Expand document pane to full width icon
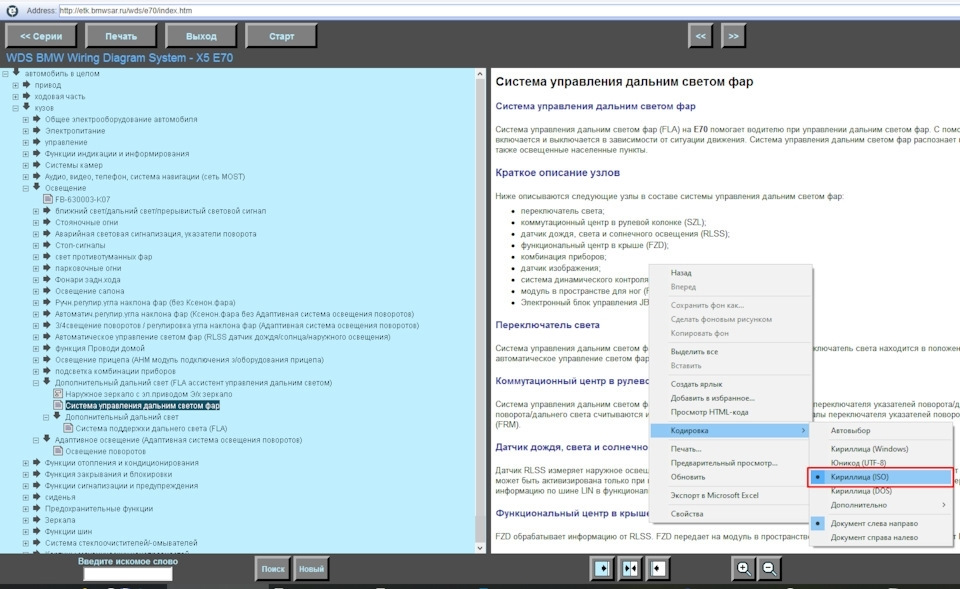Image resolution: width=960 pixels, height=589 pixels. (658, 569)
